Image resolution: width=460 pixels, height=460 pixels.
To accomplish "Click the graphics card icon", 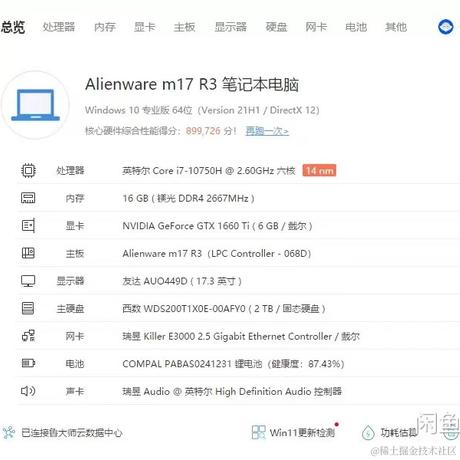I will coord(28,226).
